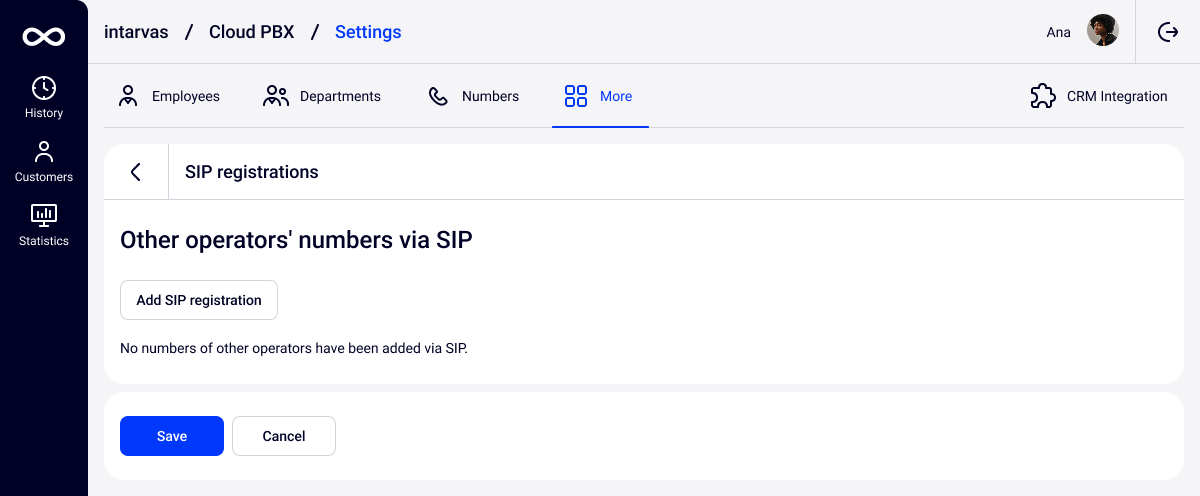
Task: Click the infinity logo icon
Action: point(44,37)
